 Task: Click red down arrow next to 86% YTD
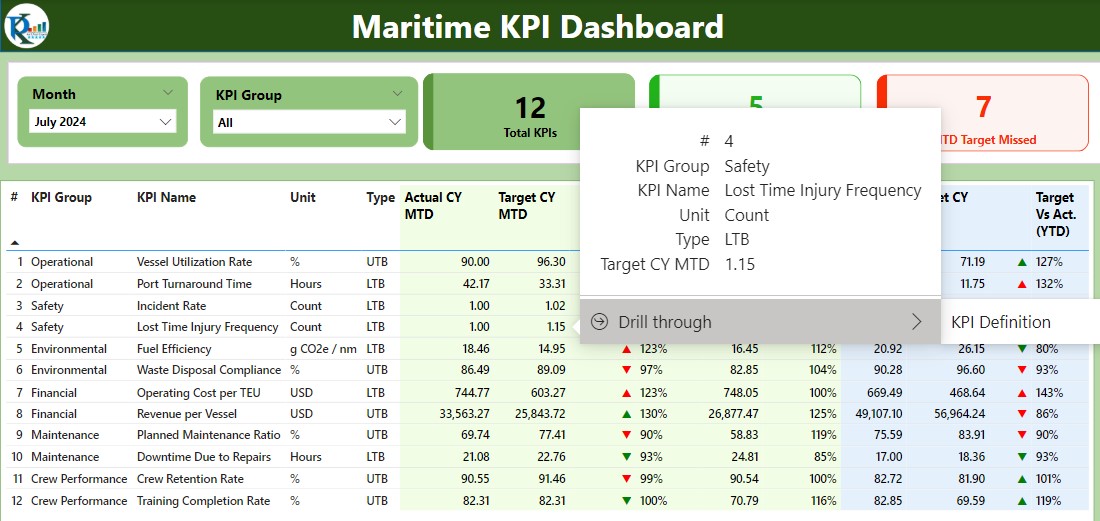click(x=1022, y=414)
